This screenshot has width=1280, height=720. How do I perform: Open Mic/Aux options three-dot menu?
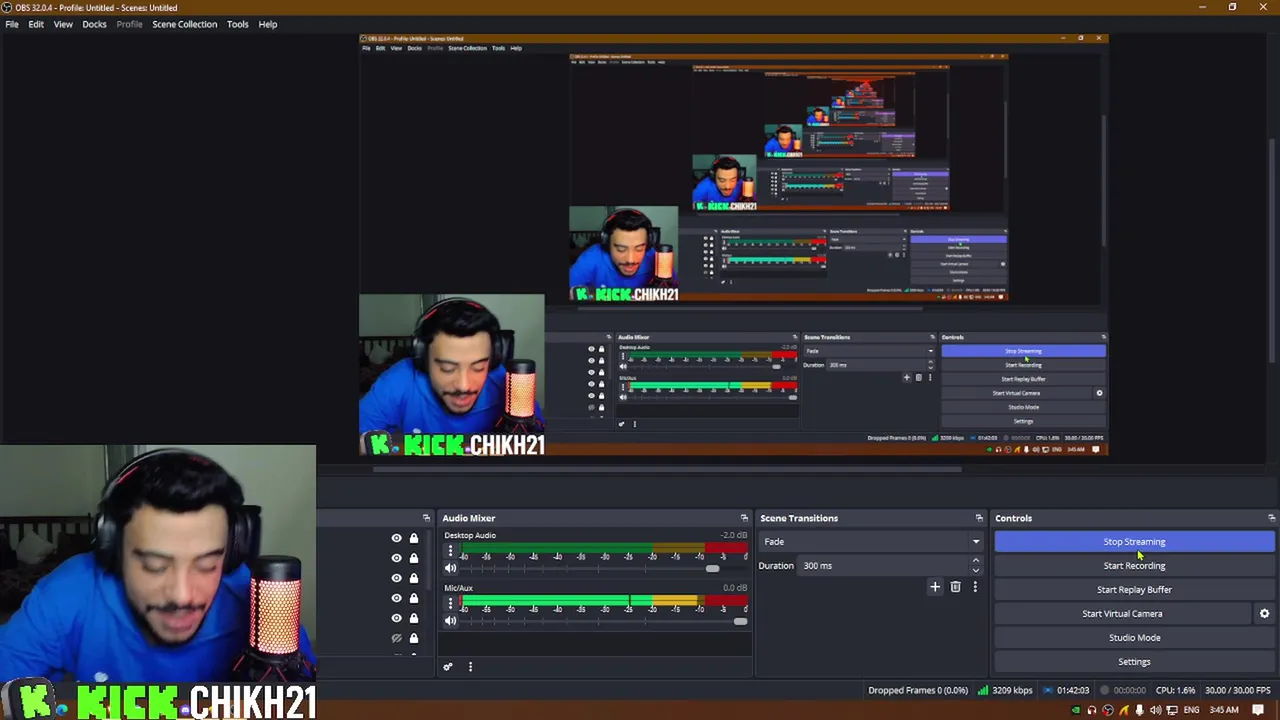pyautogui.click(x=450, y=603)
